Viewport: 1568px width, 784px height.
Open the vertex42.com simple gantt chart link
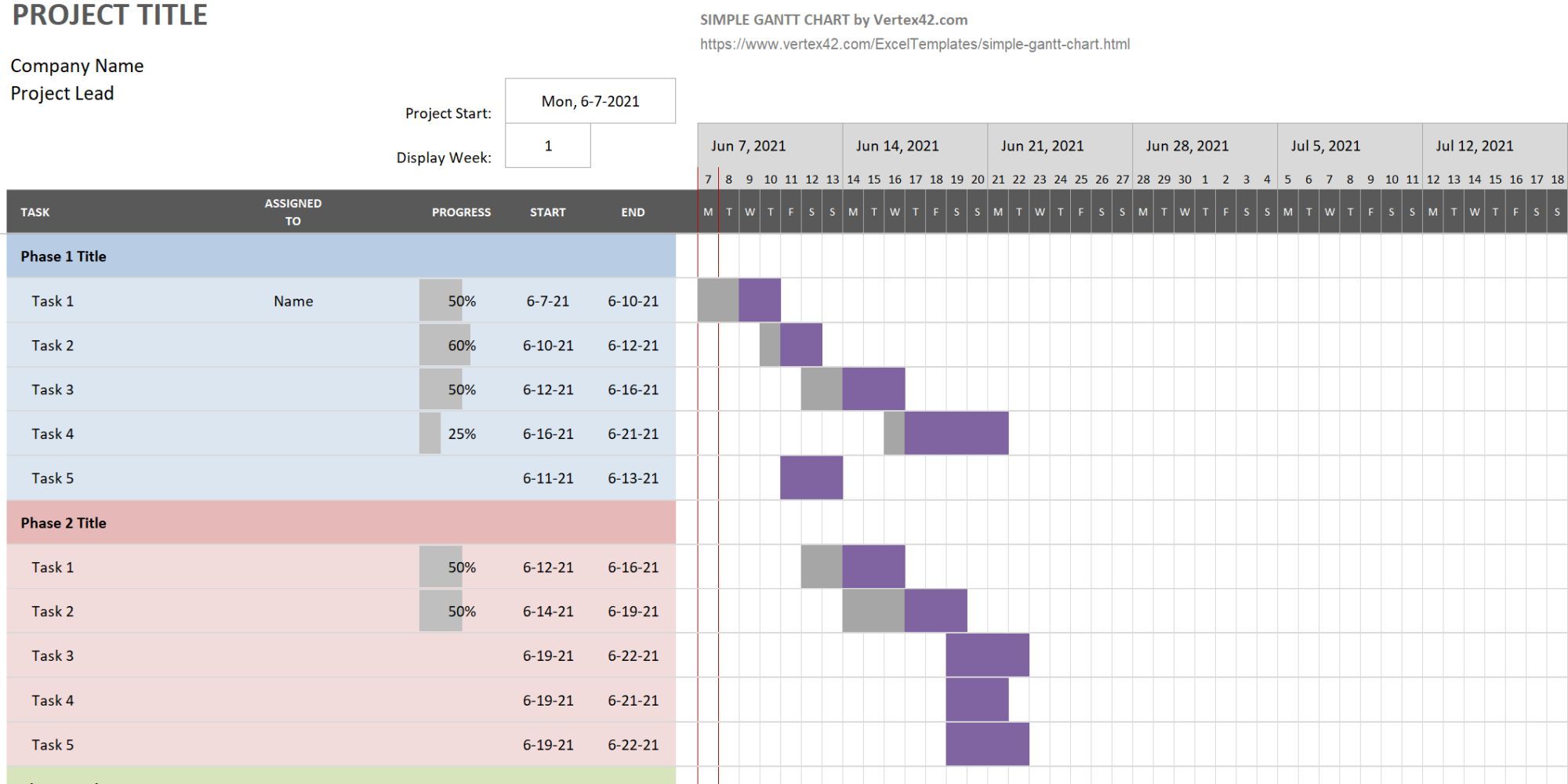click(914, 45)
